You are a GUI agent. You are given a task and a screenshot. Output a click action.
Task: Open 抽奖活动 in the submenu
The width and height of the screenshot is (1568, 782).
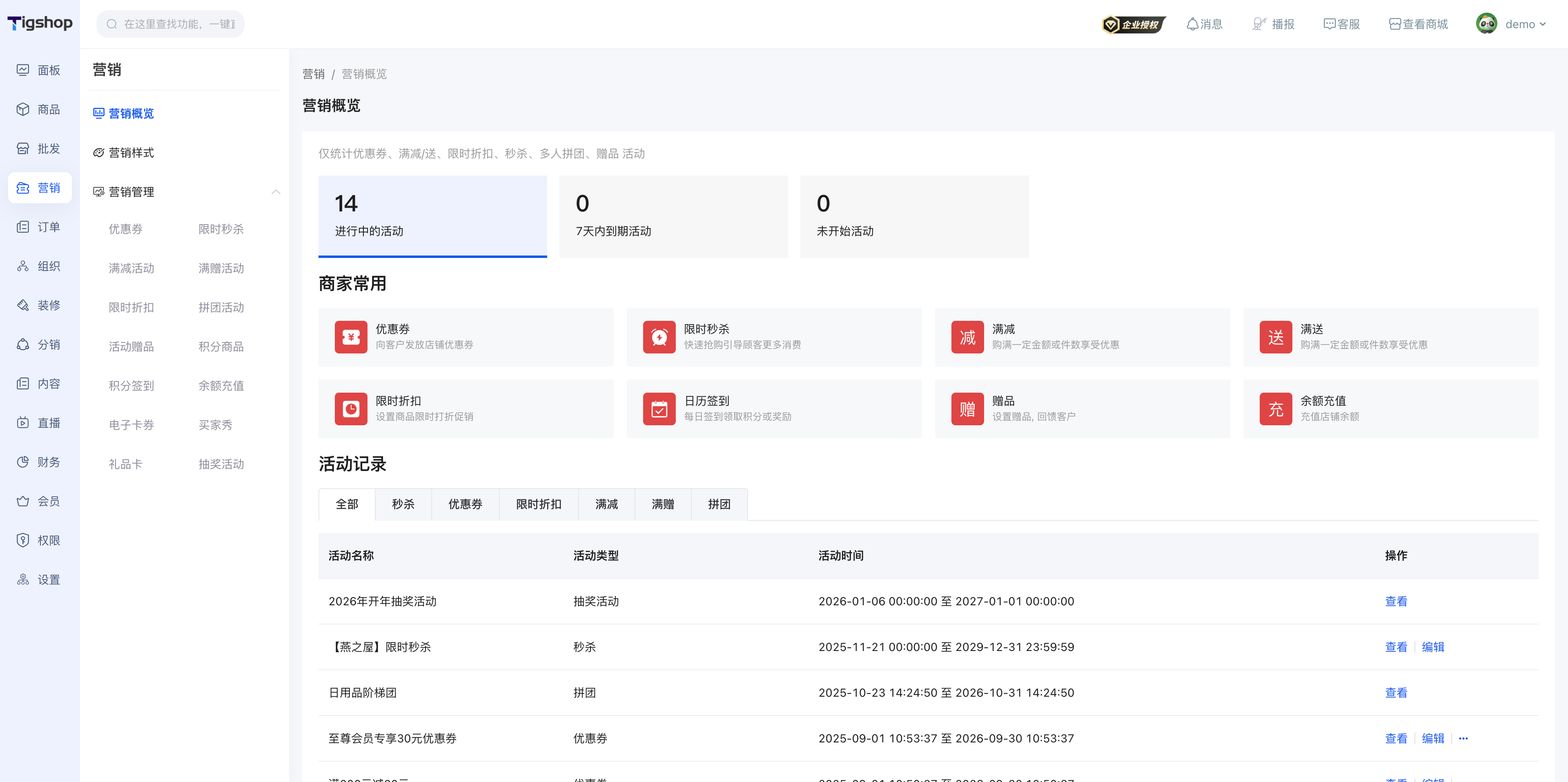(221, 464)
